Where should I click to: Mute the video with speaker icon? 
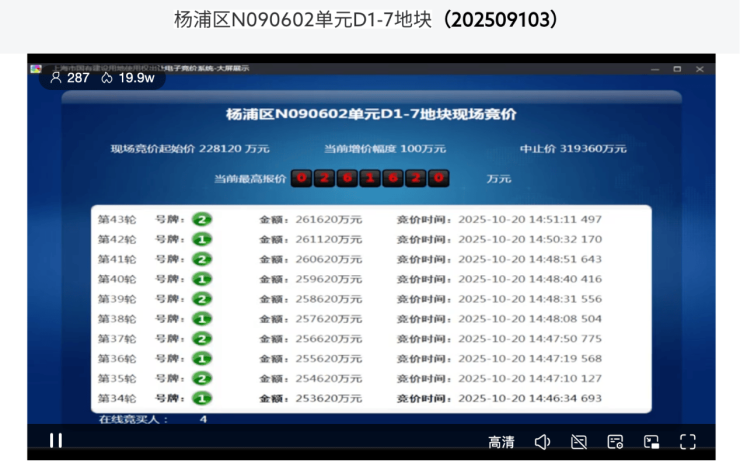coord(542,442)
